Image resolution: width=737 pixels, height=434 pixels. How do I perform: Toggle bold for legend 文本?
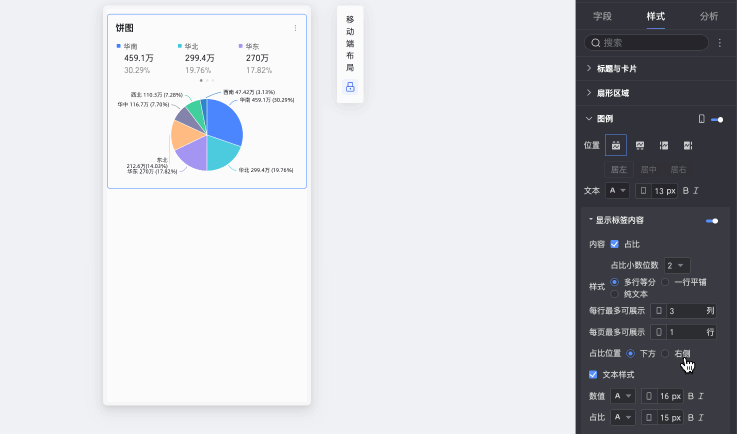click(x=685, y=191)
